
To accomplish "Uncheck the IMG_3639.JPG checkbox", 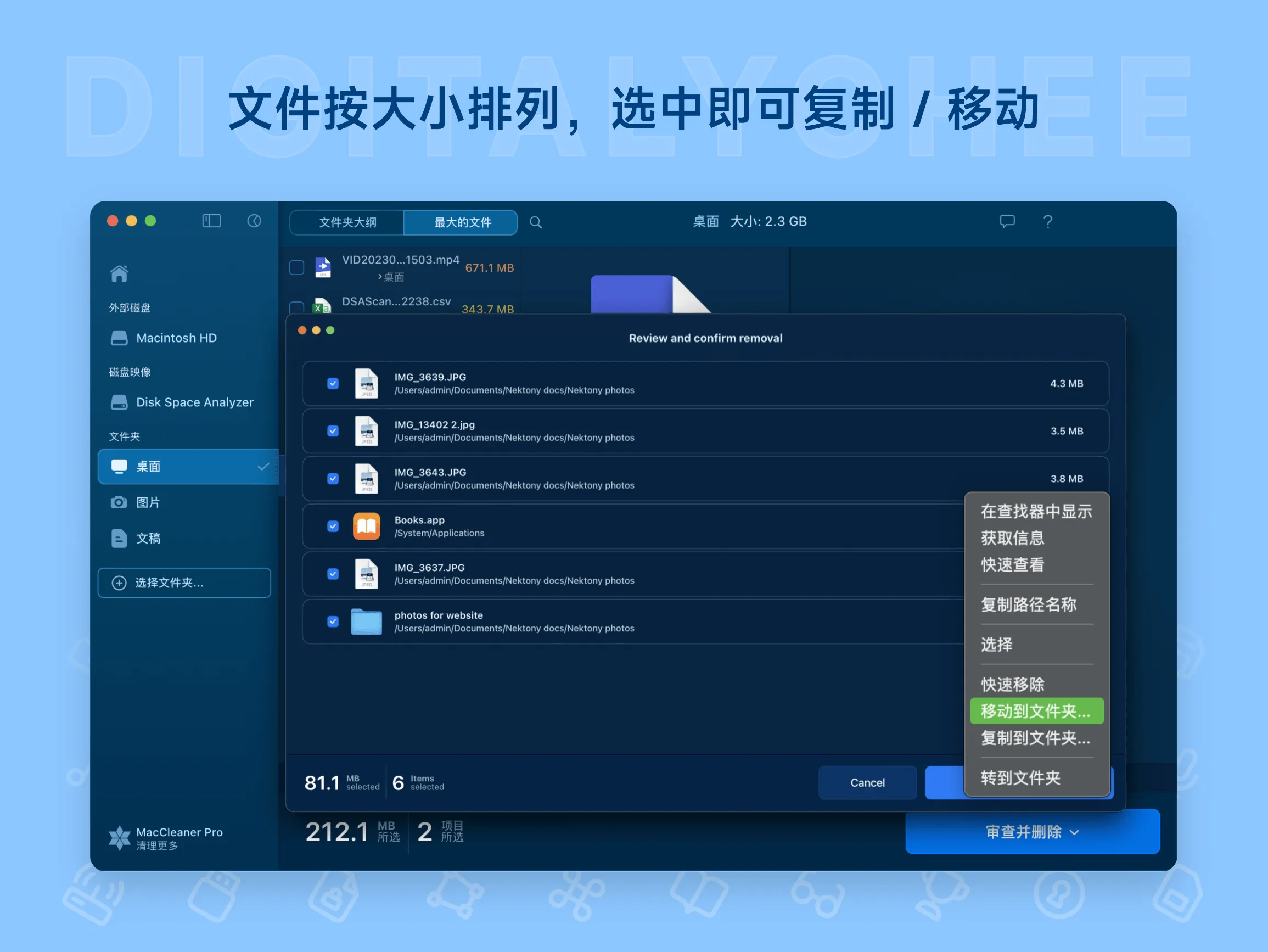I will (x=333, y=383).
